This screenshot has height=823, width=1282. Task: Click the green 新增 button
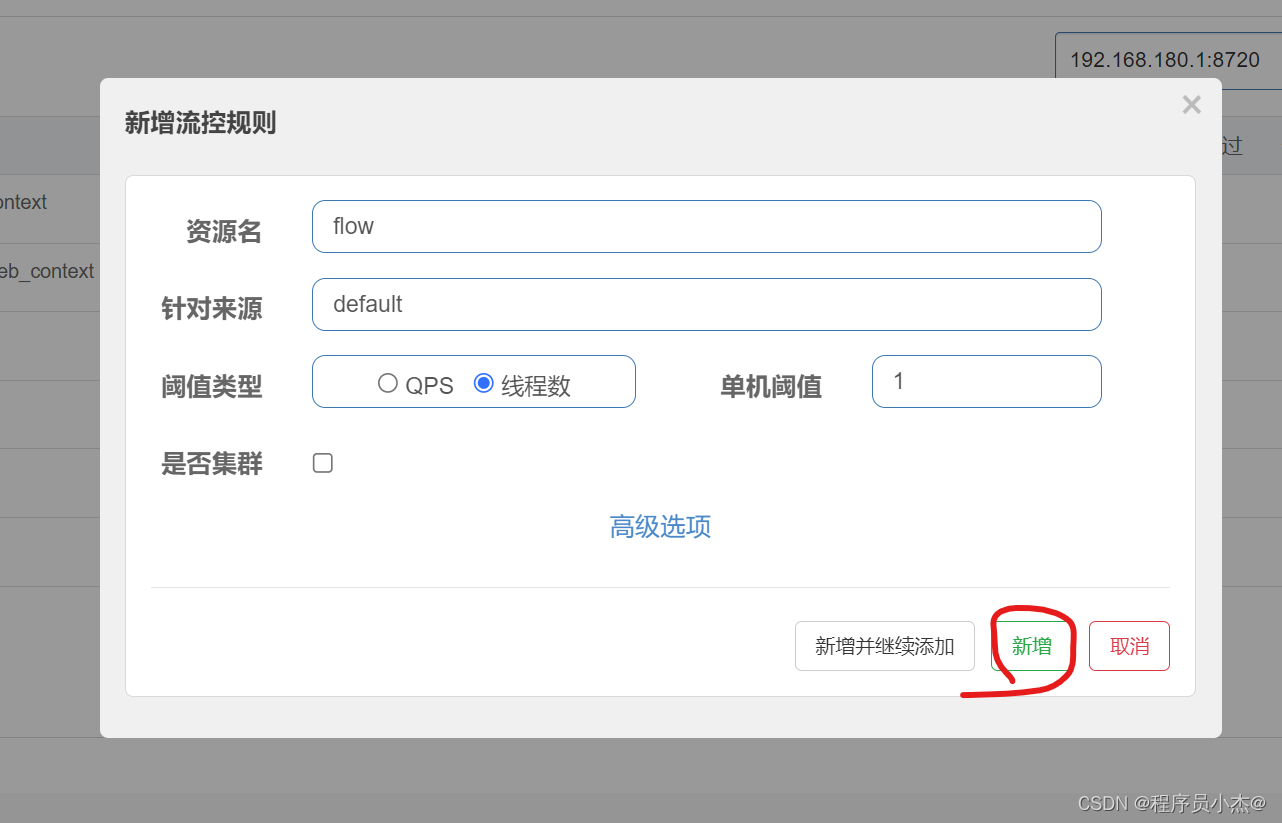click(x=1032, y=646)
